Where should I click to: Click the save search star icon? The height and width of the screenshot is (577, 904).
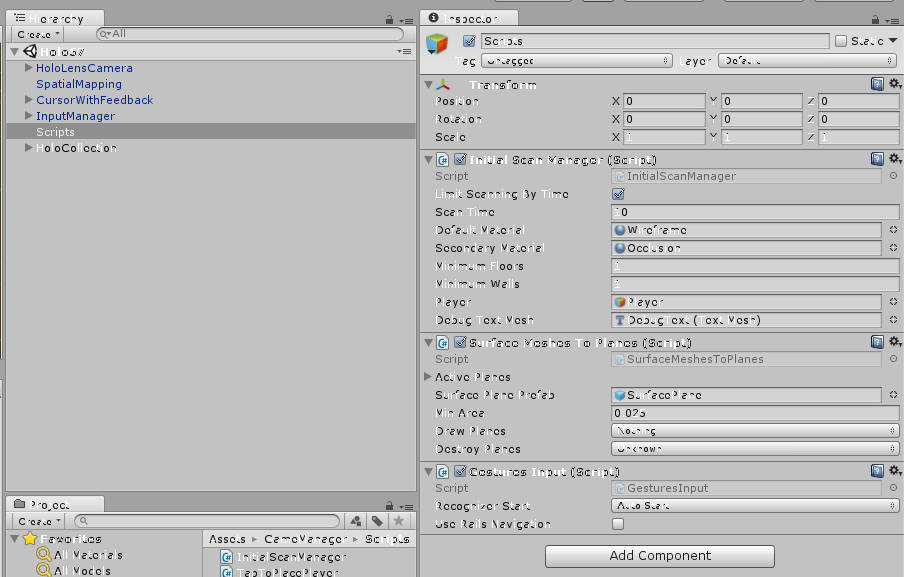[398, 521]
